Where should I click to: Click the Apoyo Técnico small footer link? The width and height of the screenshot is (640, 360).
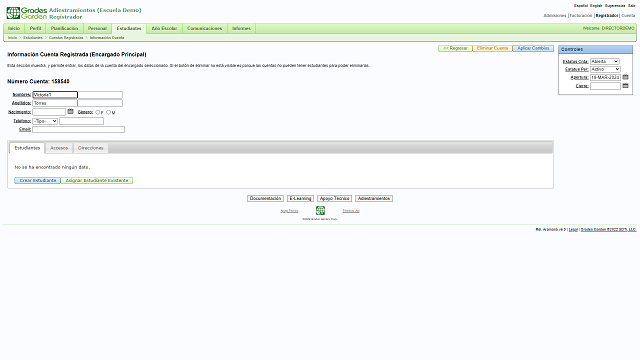289,211
